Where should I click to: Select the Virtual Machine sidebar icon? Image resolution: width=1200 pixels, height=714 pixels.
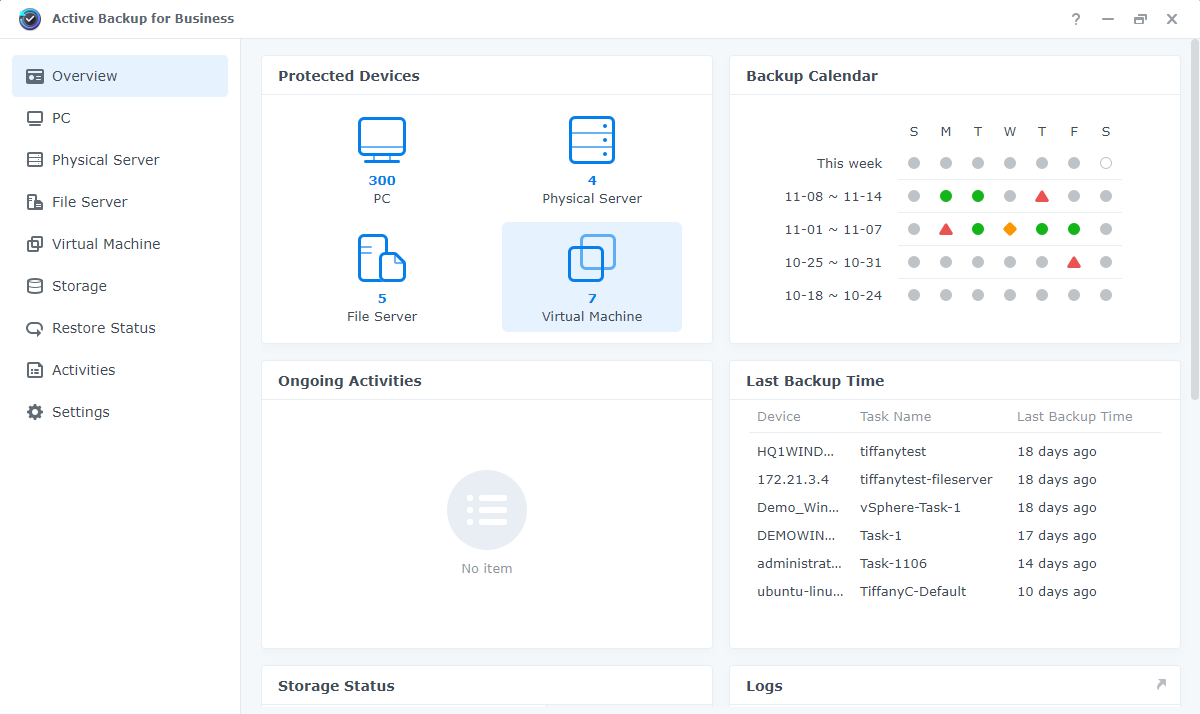(33, 243)
